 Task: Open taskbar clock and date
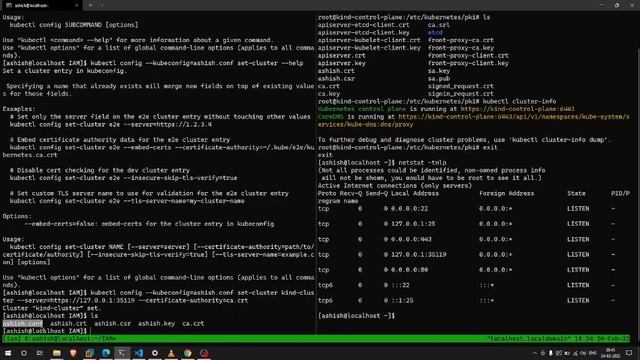pos(611,353)
